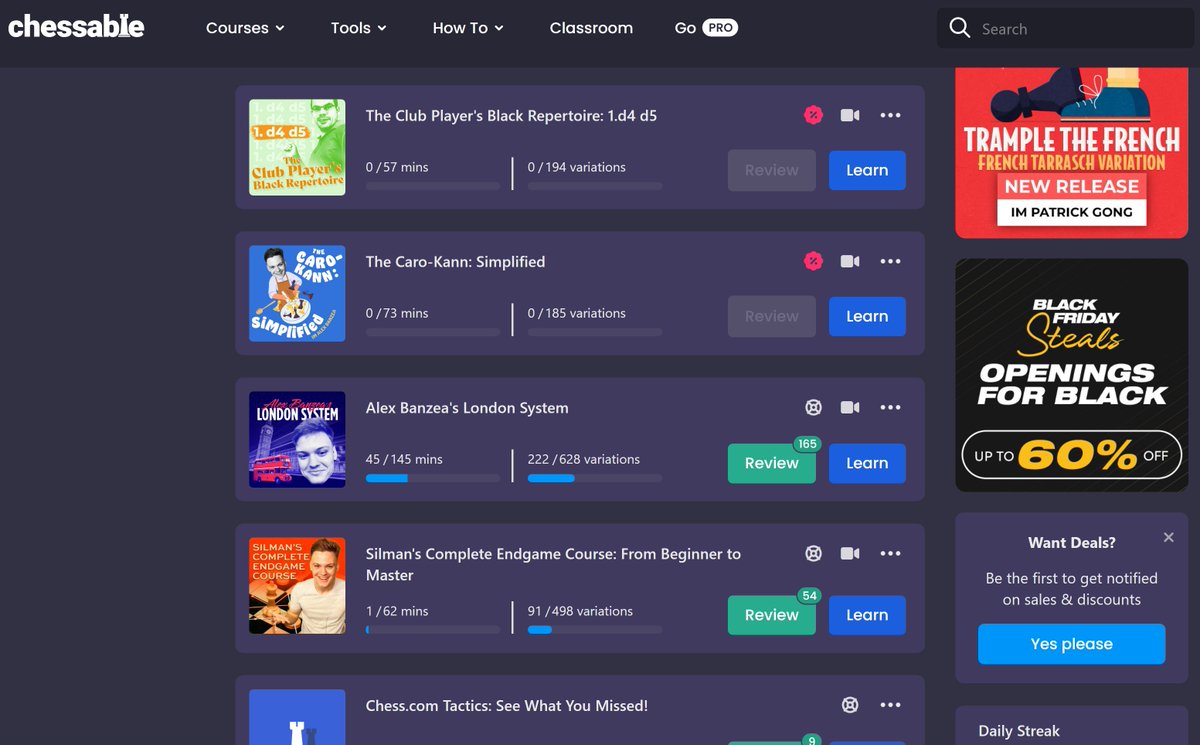Viewport: 1200px width, 745px height.
Task: Open title The Caro-Kann: Simplified
Action: 455,262
